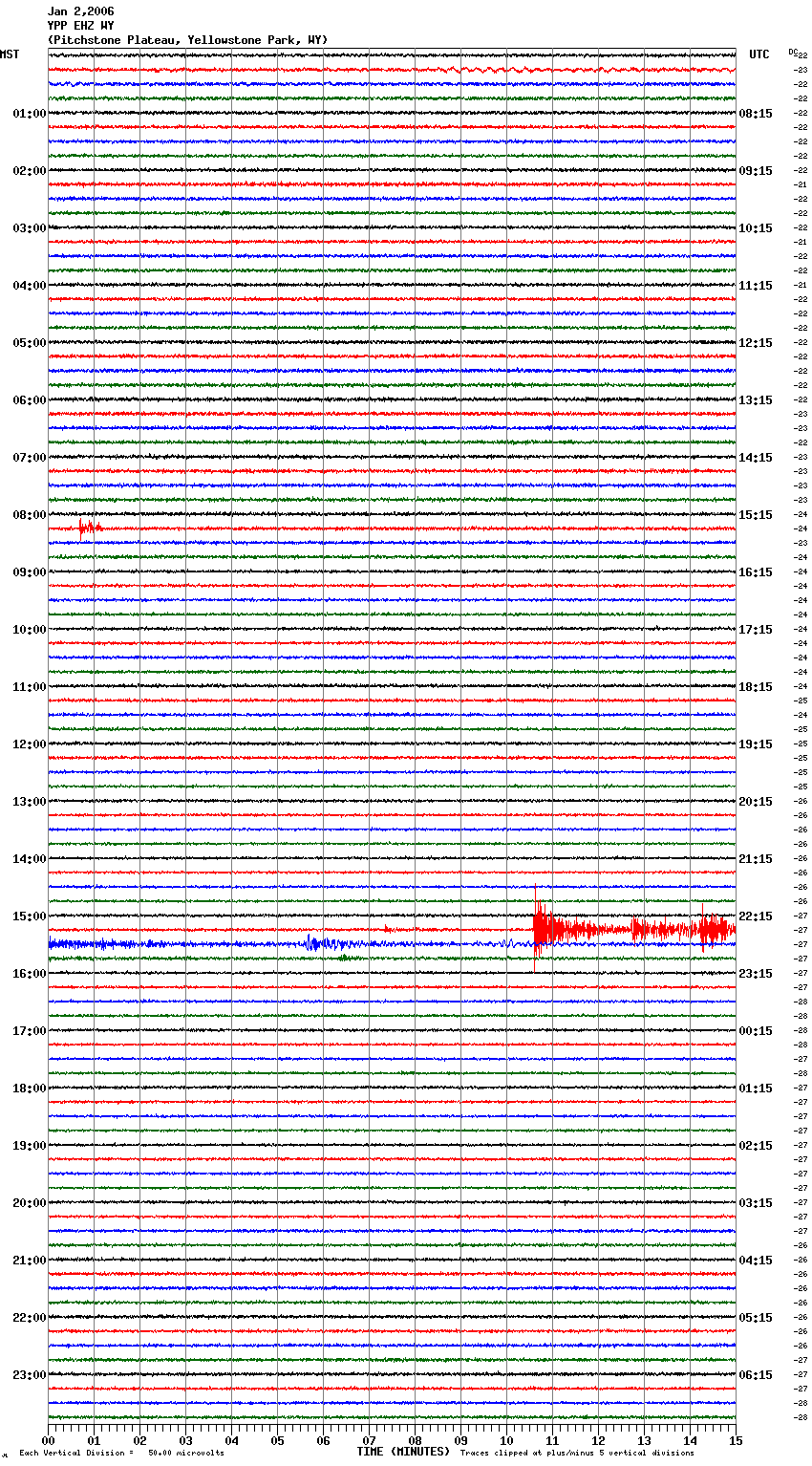812x1466 pixels.
Task: Click the 09 minute axis tick label
Action: coord(460,1440)
